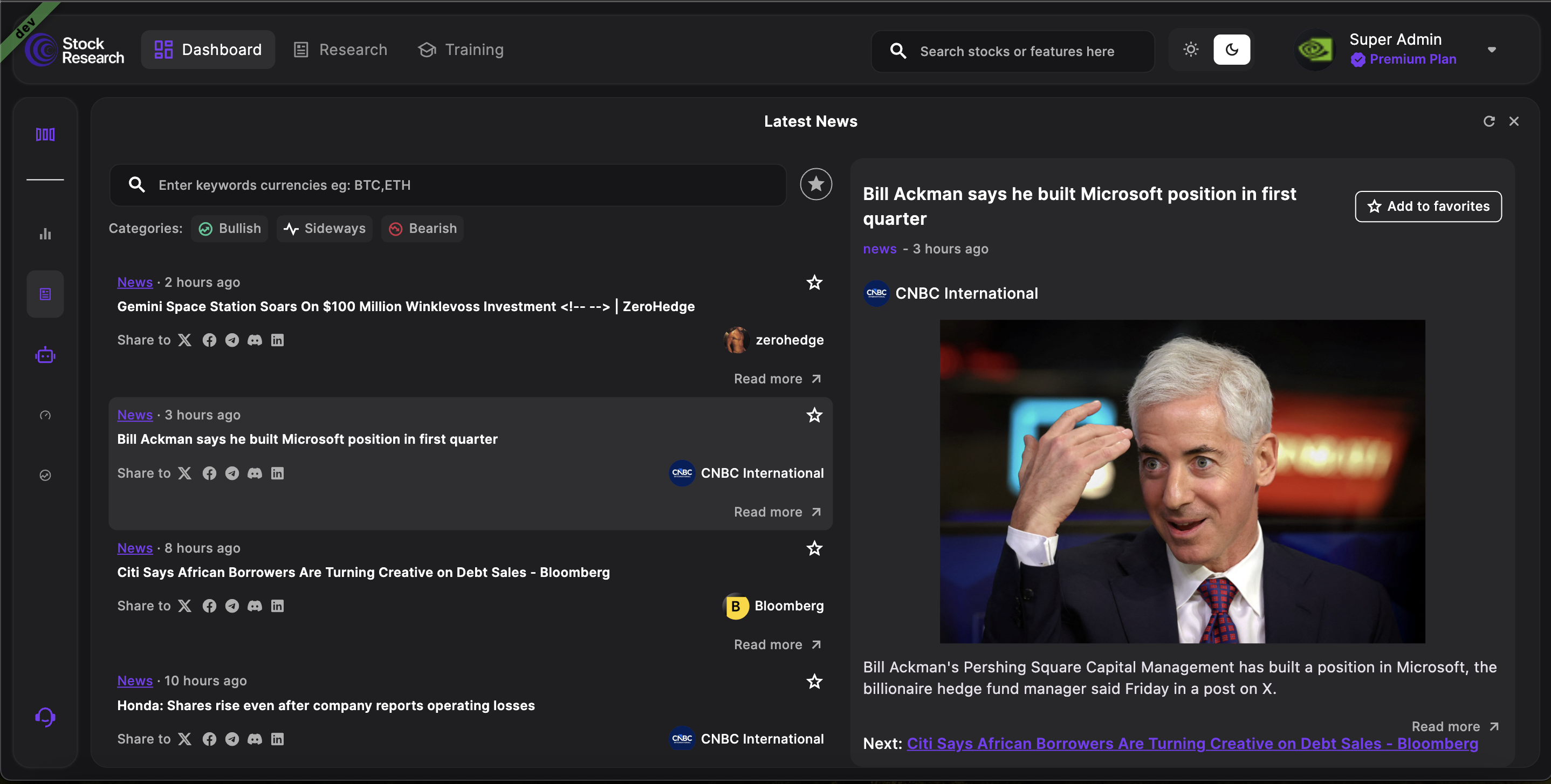Open the Research tab

point(341,50)
